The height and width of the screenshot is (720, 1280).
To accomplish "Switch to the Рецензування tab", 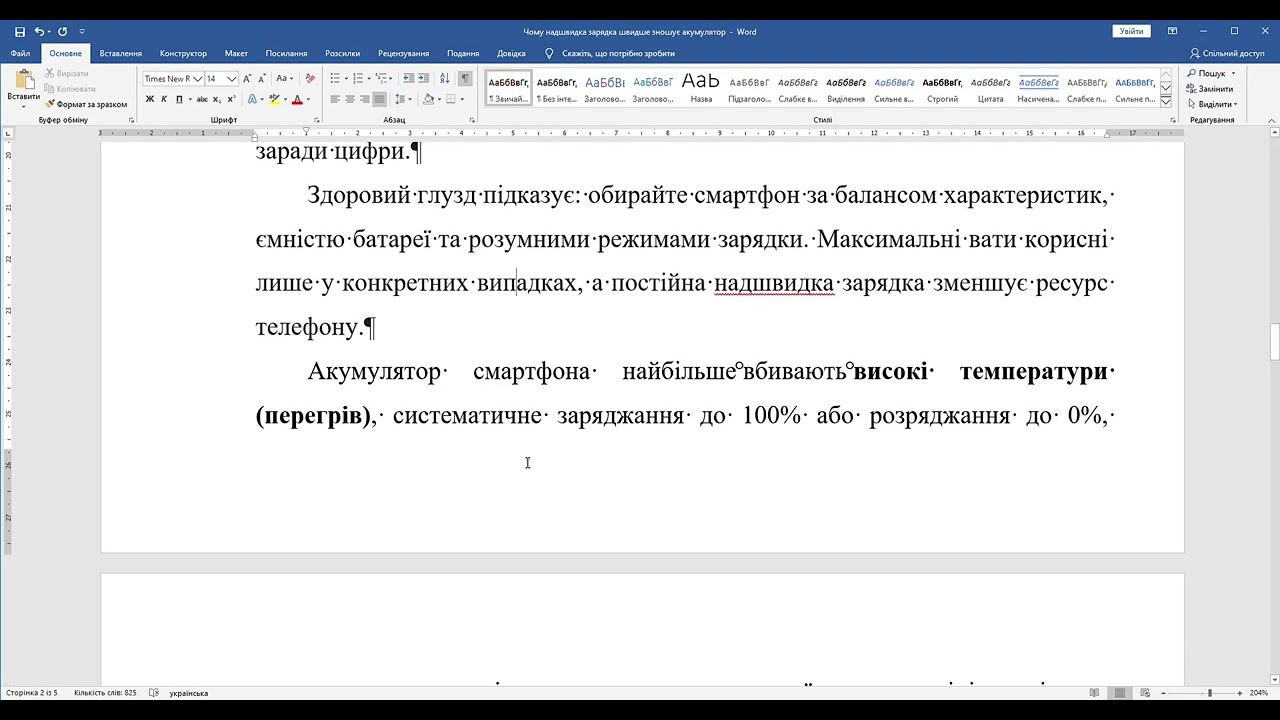I will pos(403,53).
